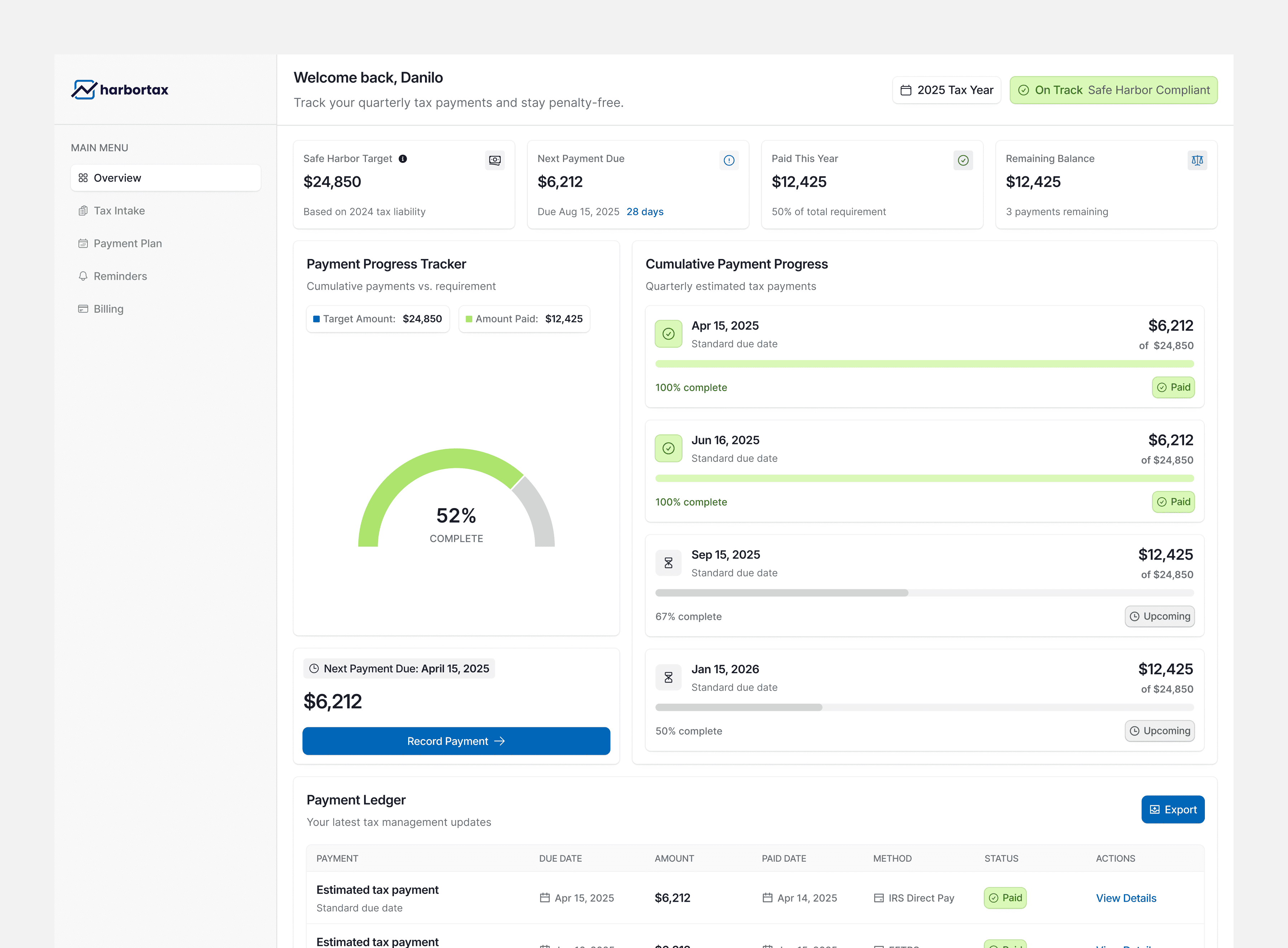
Task: Click the Safe Harbor Target info icon
Action: pos(403,159)
